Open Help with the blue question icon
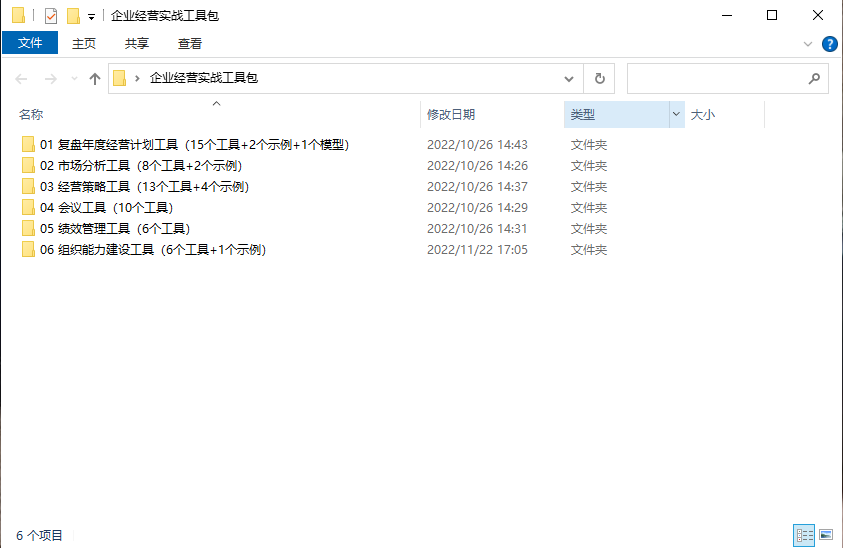The width and height of the screenshot is (843, 548). (x=830, y=44)
